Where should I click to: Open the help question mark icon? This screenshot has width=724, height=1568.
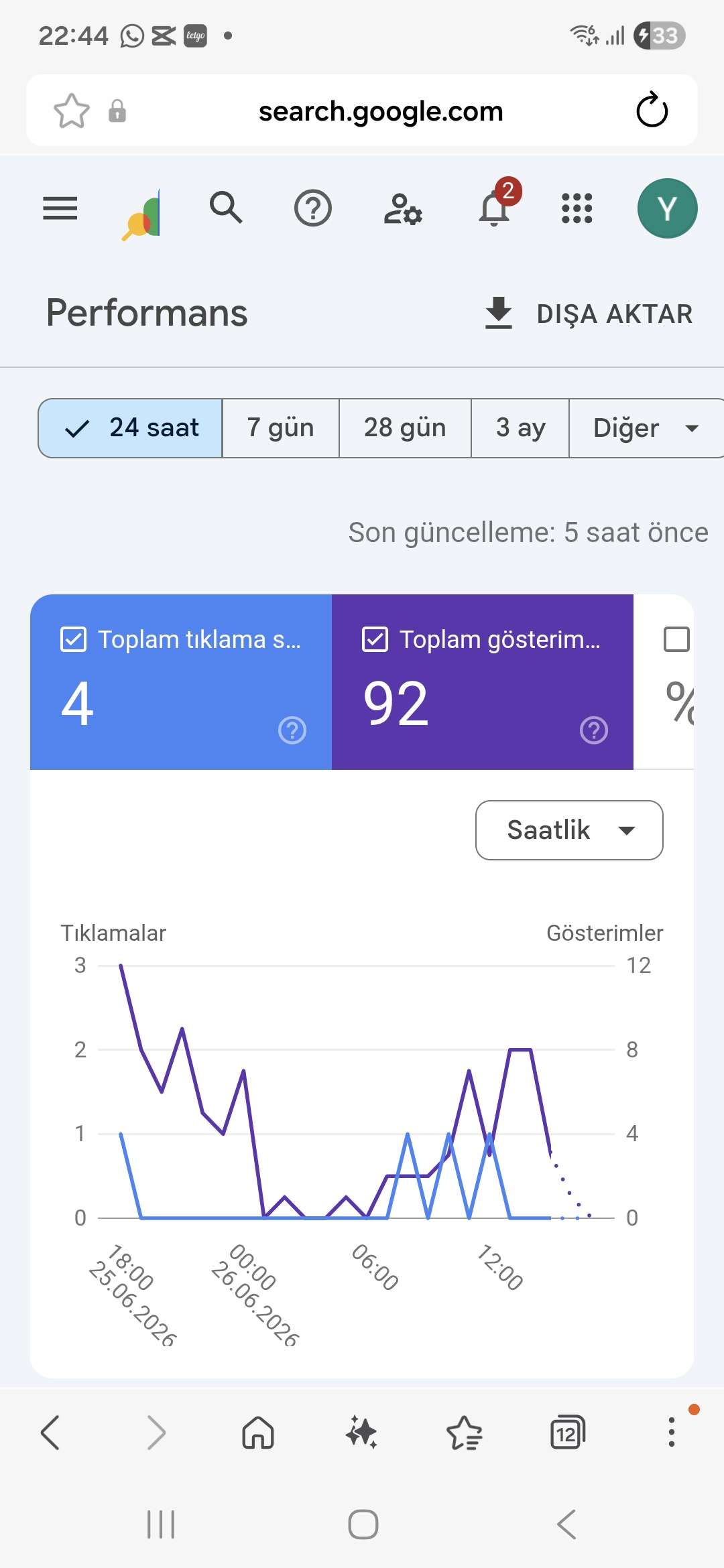[313, 208]
